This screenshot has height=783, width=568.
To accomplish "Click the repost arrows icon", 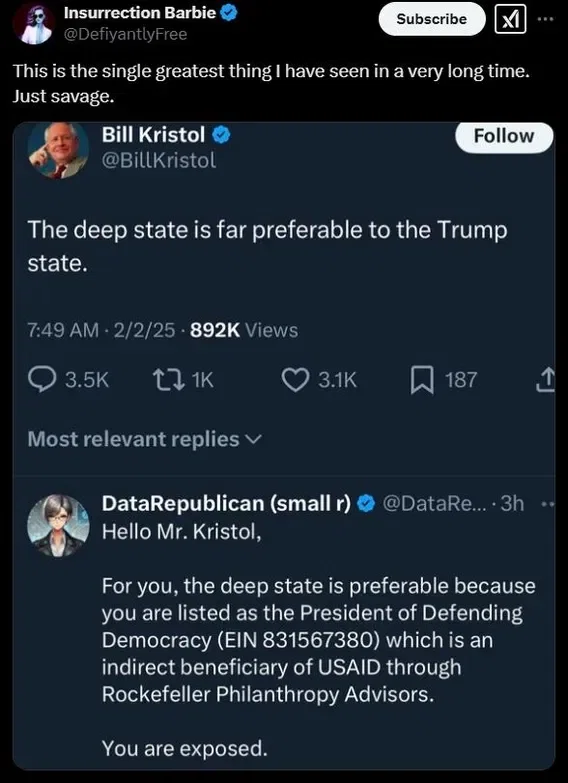I will click(165, 381).
